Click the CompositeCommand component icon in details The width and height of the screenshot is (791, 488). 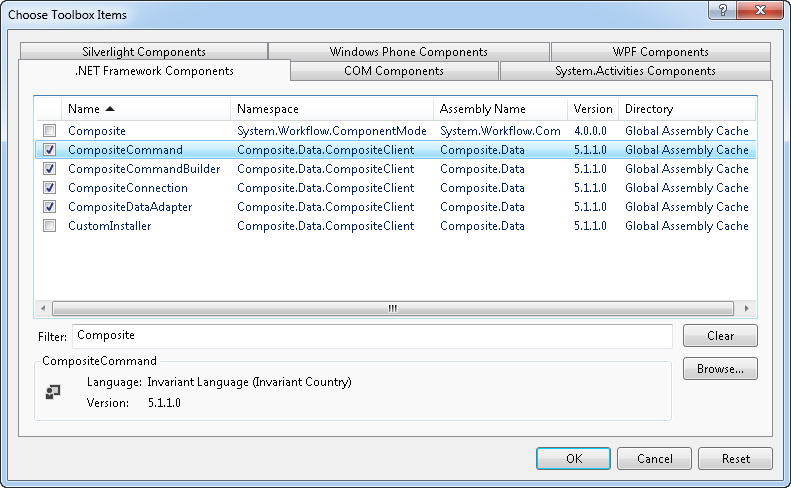(53, 392)
